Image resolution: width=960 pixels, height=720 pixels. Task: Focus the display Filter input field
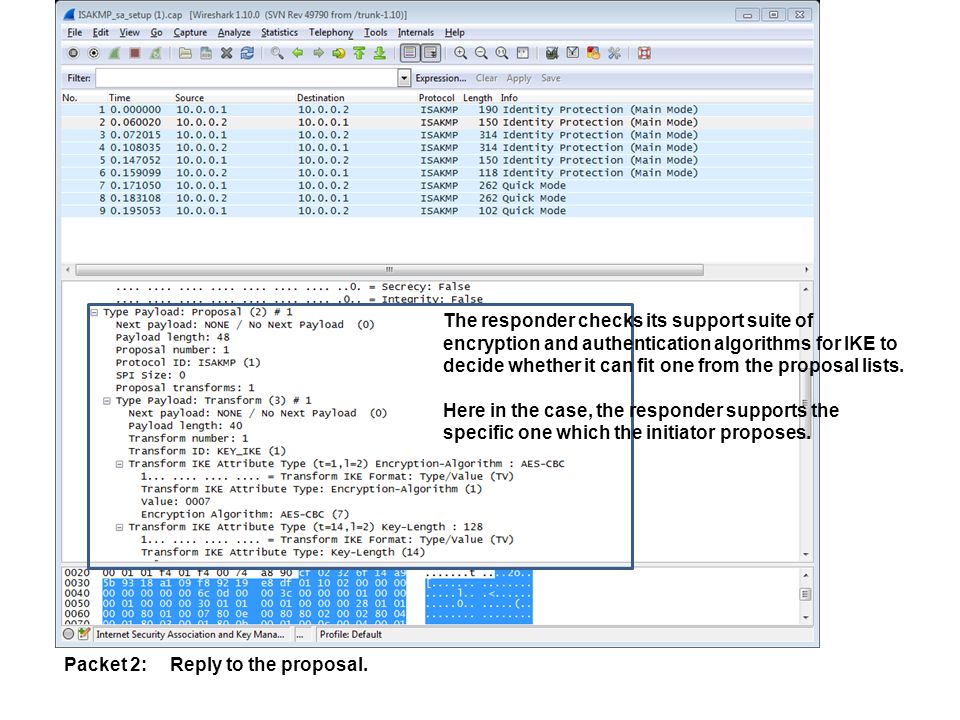coord(247,78)
